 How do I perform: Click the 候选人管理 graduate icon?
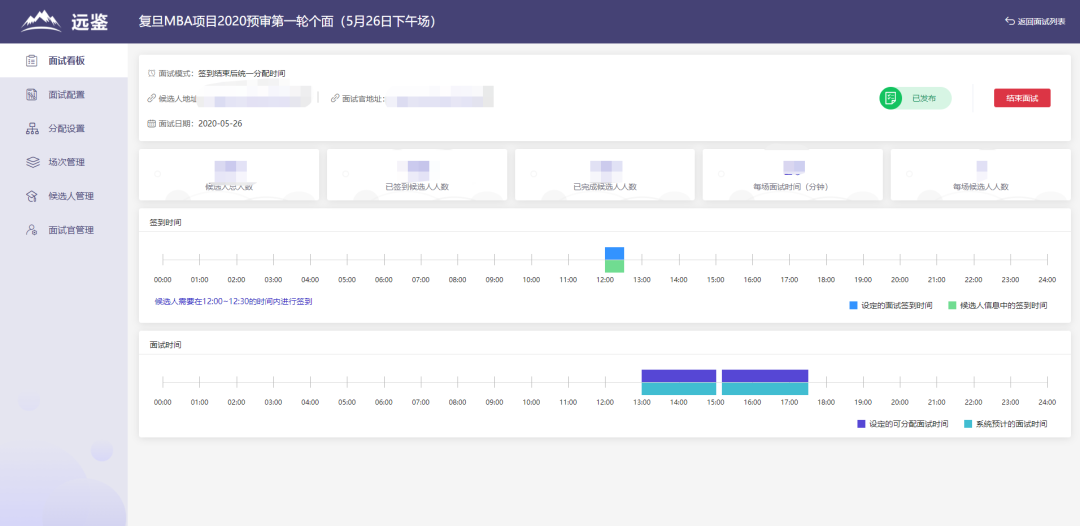pos(32,196)
